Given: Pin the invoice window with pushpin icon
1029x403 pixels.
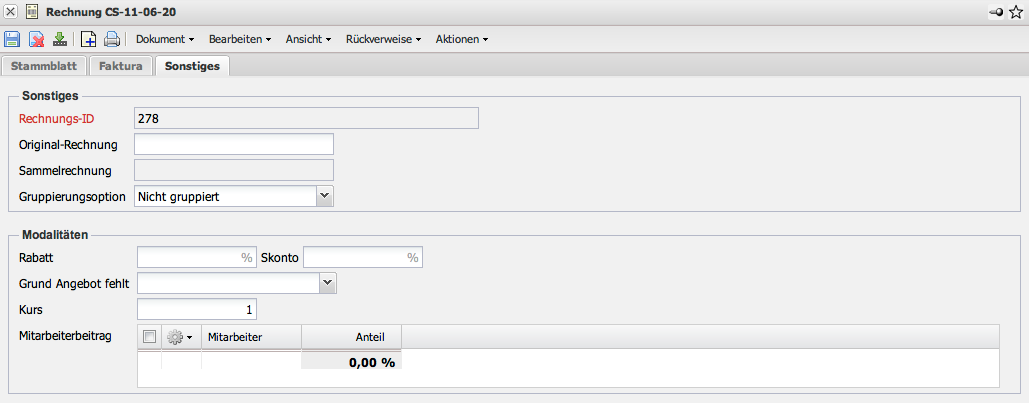Looking at the screenshot, I should coord(997,11).
